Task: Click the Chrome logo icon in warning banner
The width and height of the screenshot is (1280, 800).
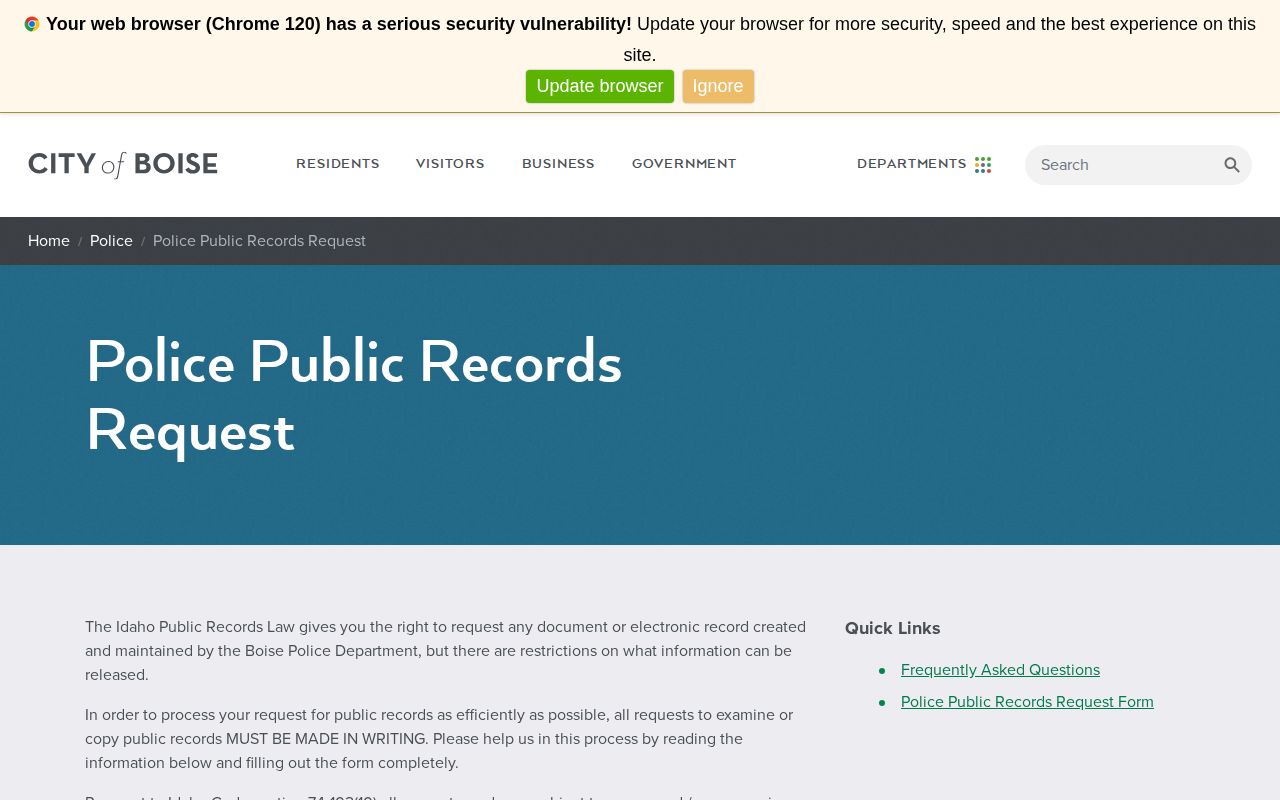Action: point(32,24)
